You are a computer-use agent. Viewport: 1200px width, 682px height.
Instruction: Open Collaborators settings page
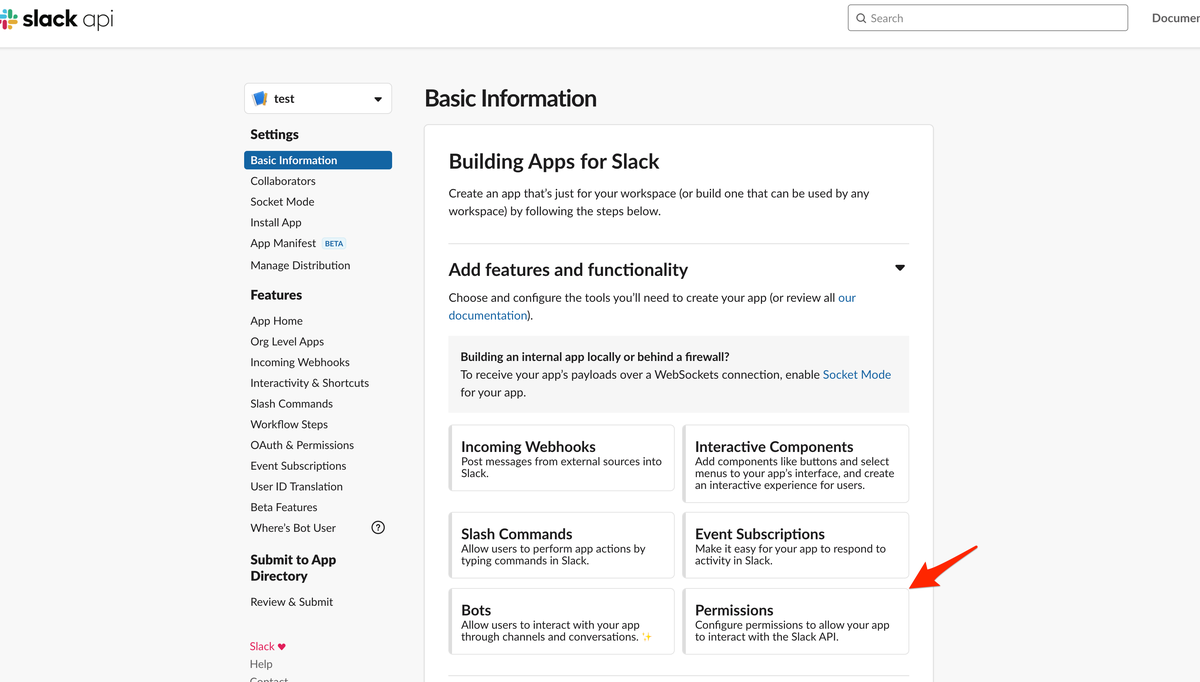click(x=283, y=181)
